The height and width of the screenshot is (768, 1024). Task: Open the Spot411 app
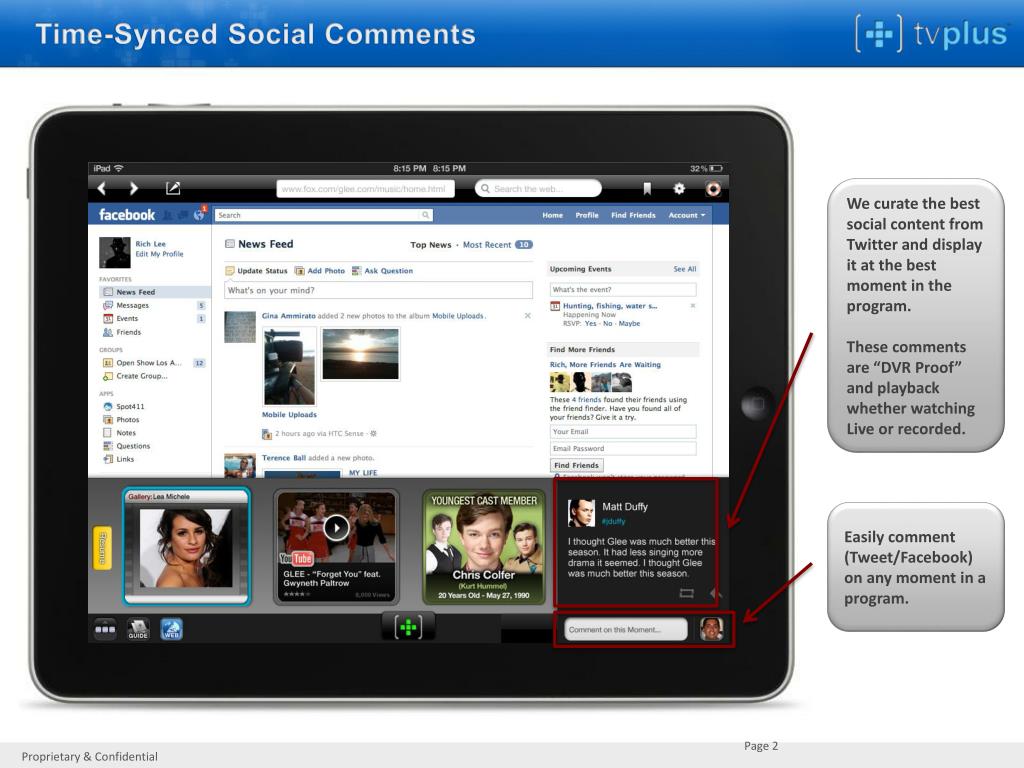coord(130,406)
